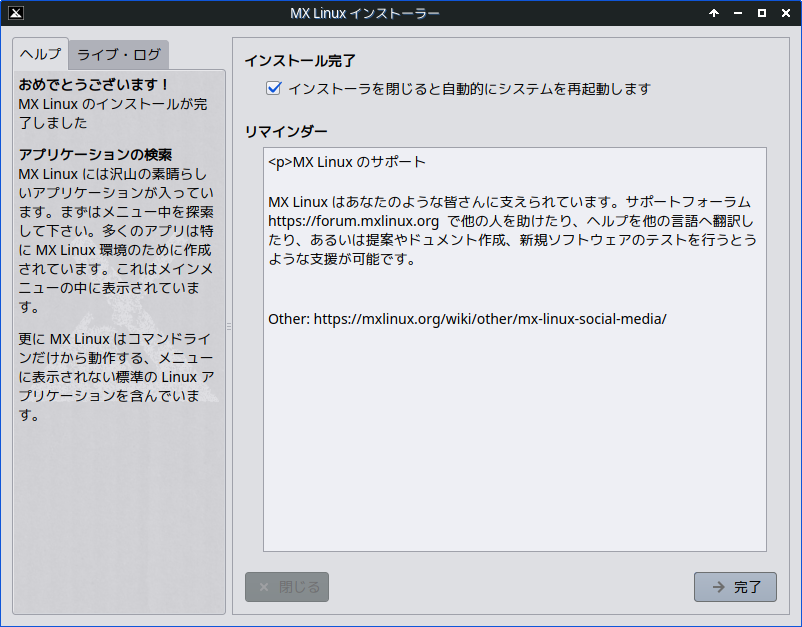Click inside the リマインダー text box
This screenshot has height=627, width=802.
point(514,440)
